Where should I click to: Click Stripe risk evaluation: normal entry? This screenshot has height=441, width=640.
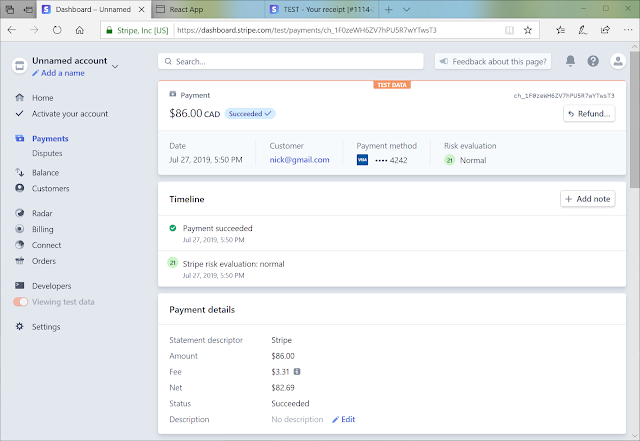[x=233, y=264]
